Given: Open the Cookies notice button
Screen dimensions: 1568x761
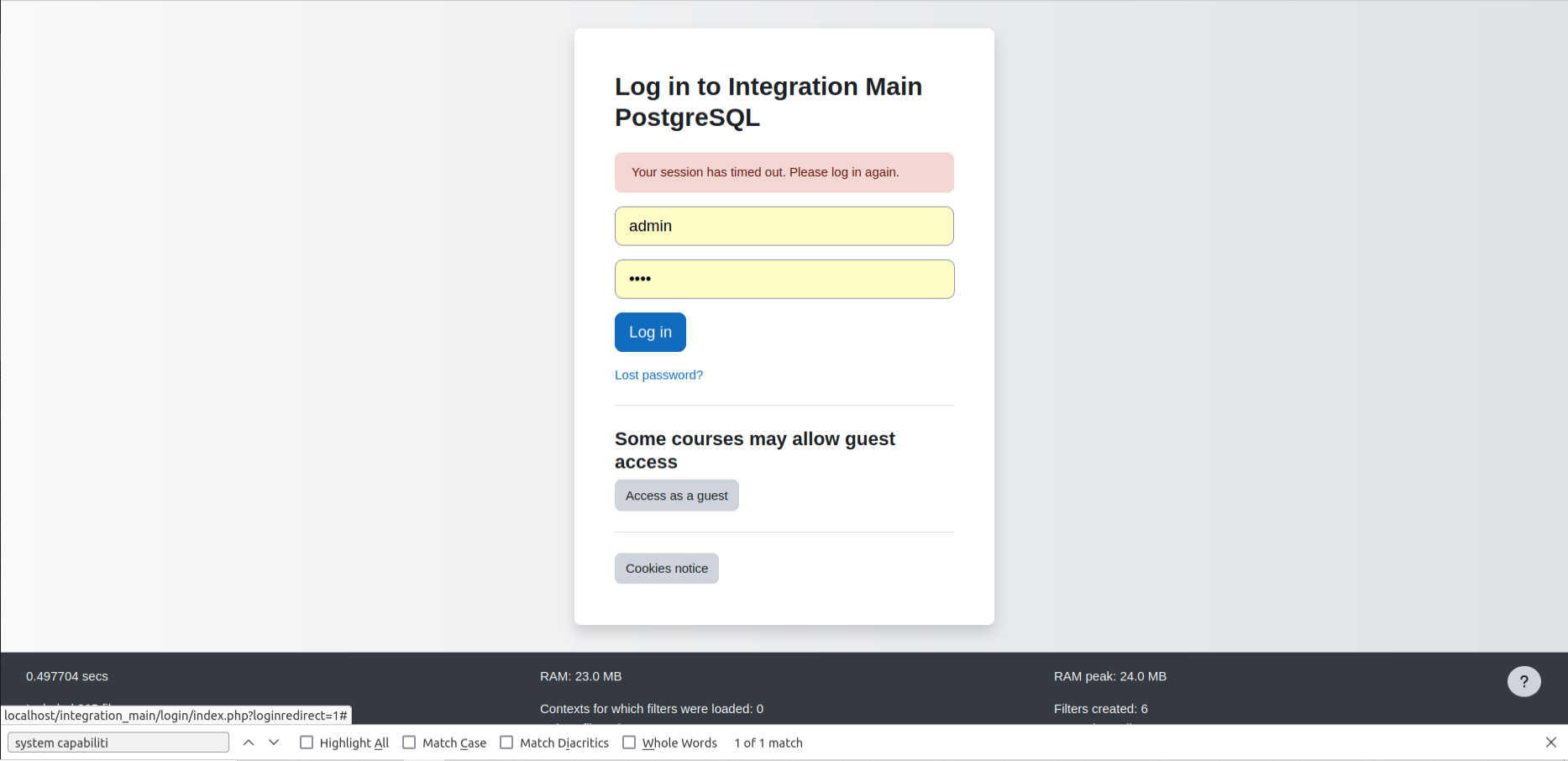Looking at the screenshot, I should tap(667, 569).
